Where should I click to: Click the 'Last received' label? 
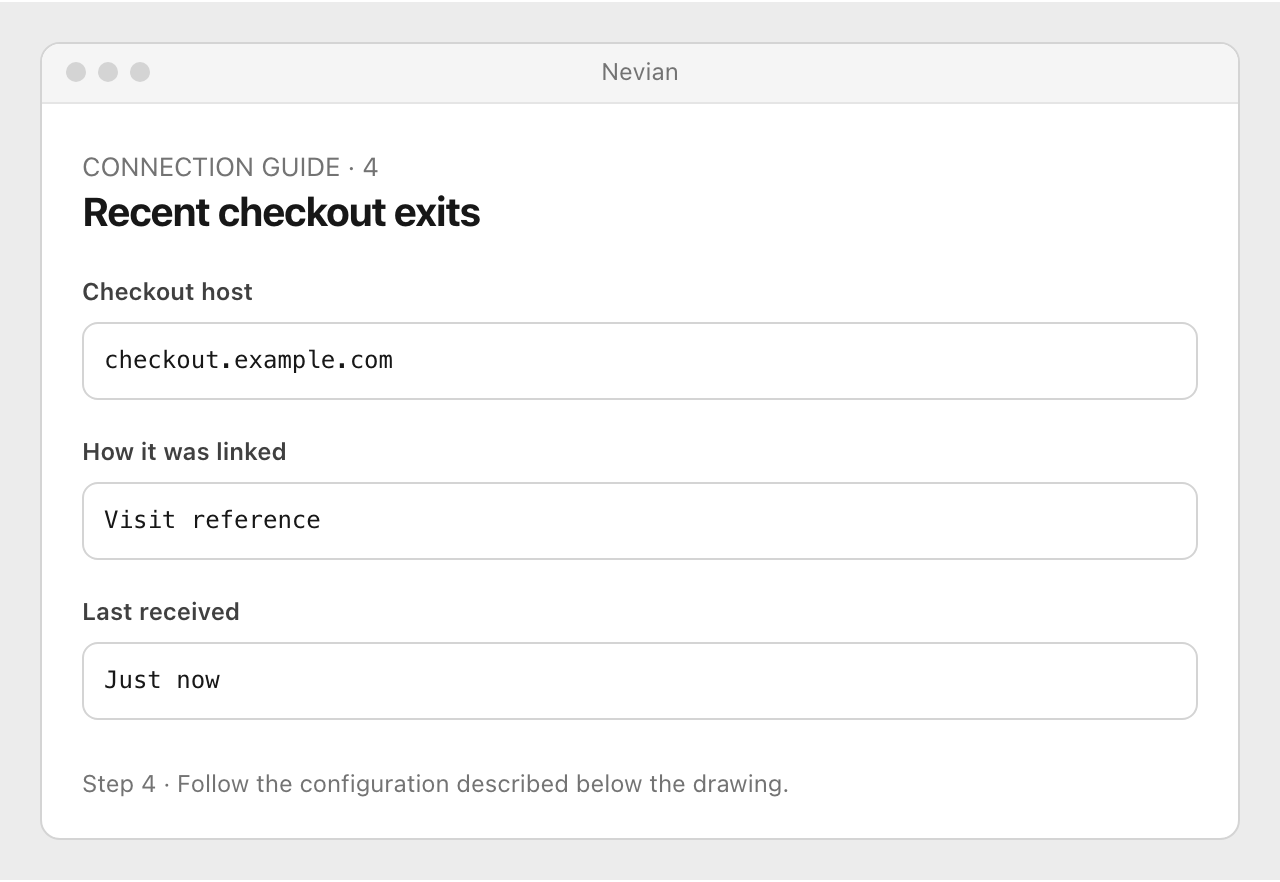tap(161, 612)
